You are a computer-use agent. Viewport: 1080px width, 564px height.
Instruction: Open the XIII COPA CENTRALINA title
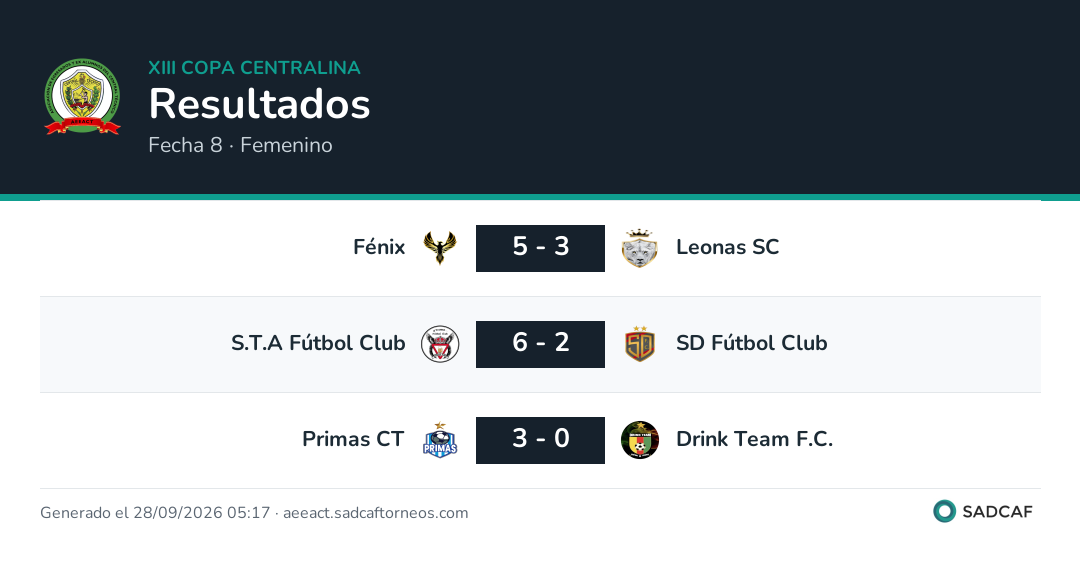tap(254, 67)
